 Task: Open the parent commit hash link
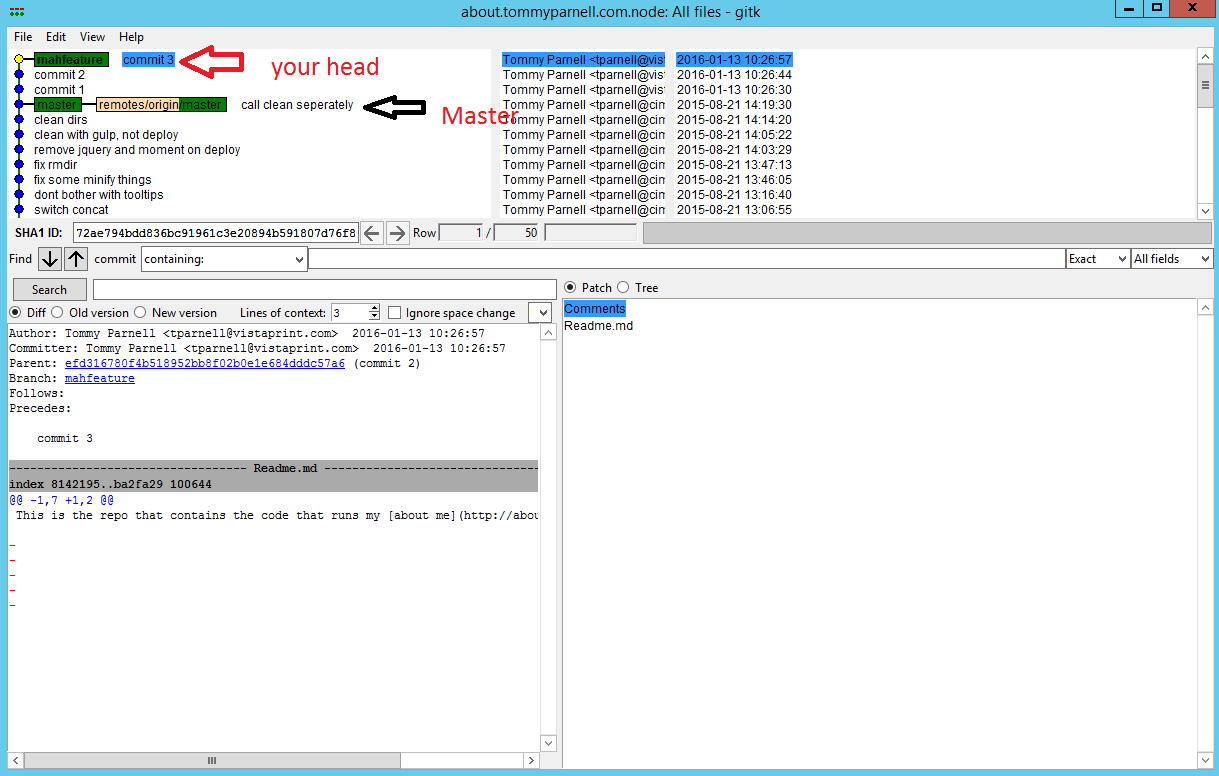click(x=204, y=364)
